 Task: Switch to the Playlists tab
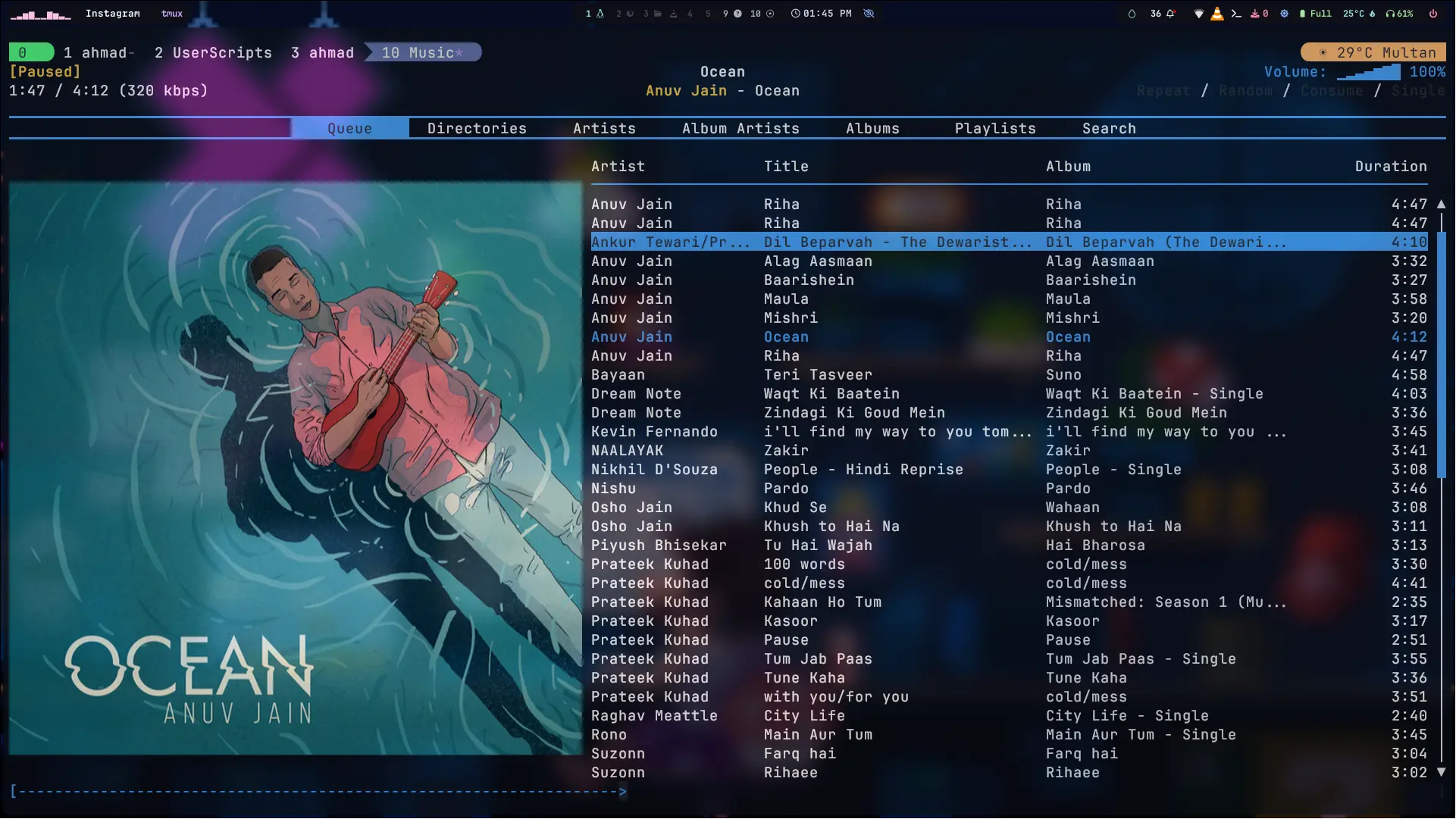pyautogui.click(x=994, y=129)
